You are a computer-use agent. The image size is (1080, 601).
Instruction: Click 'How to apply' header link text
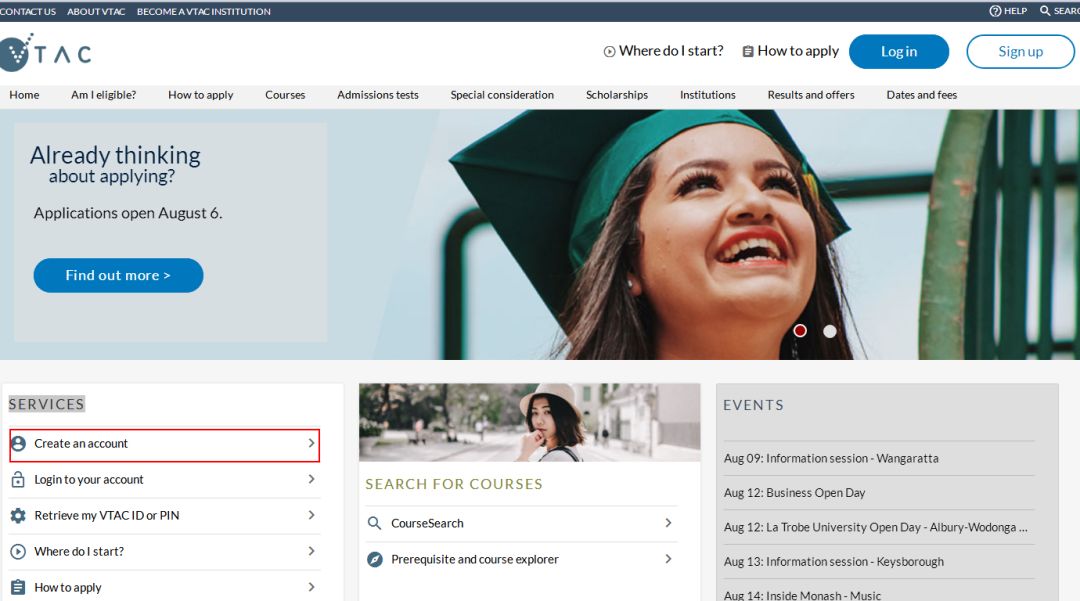pyautogui.click(x=798, y=51)
